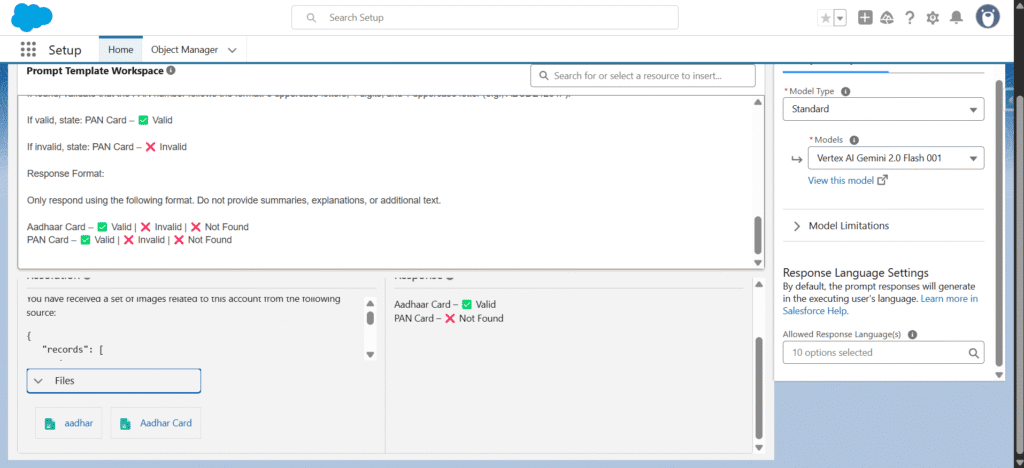Open the favorites list dropdown arrow
Viewport: 1024px width, 468px height.
(840, 18)
